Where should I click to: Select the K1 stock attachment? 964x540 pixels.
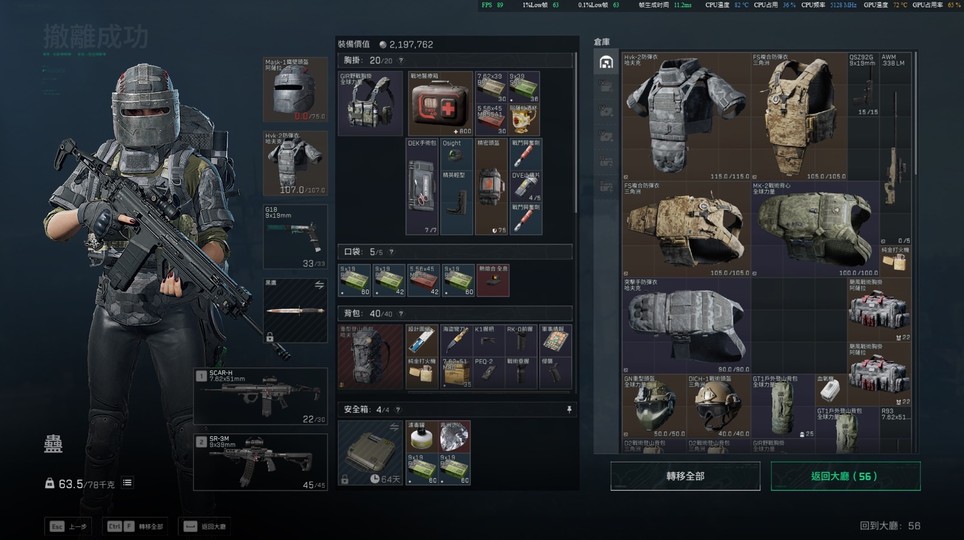pos(489,340)
